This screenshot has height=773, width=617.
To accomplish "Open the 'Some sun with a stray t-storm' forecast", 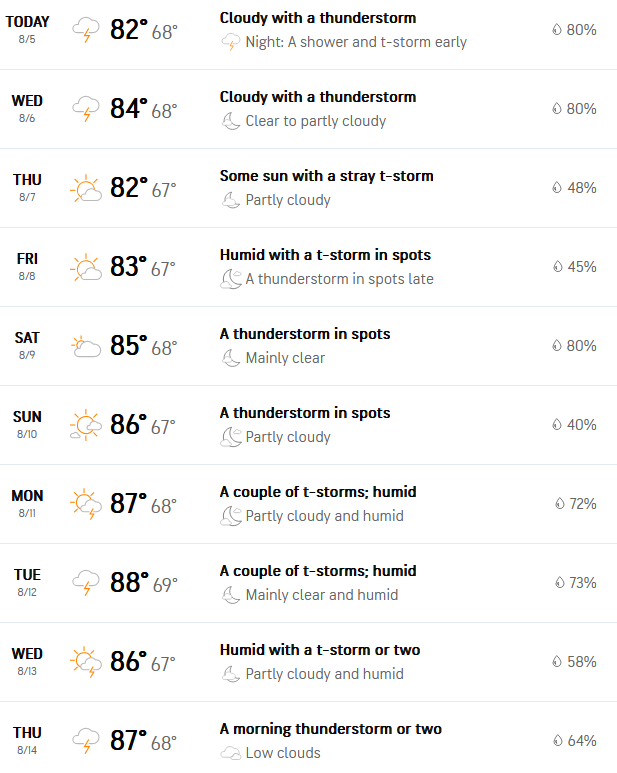I will tap(326, 176).
